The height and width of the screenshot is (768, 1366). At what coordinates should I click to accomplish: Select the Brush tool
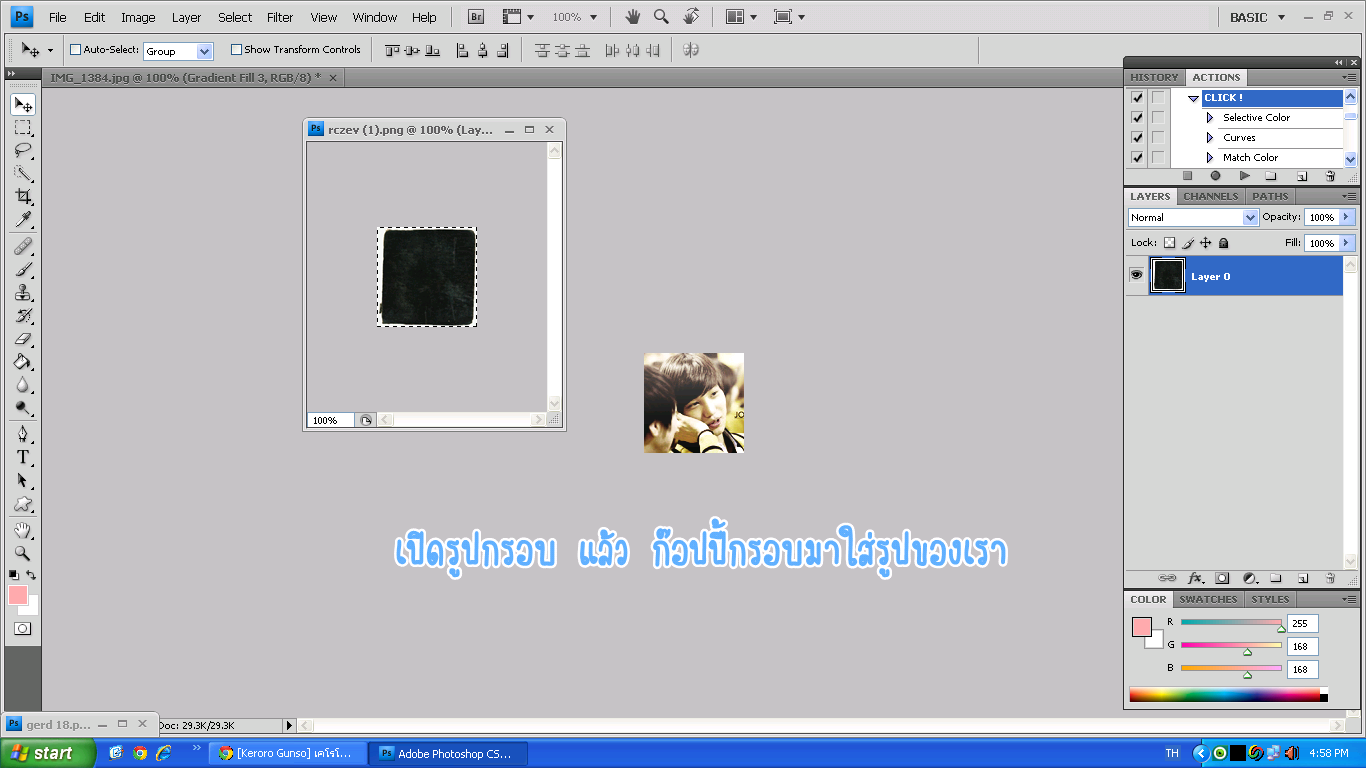pyautogui.click(x=23, y=270)
